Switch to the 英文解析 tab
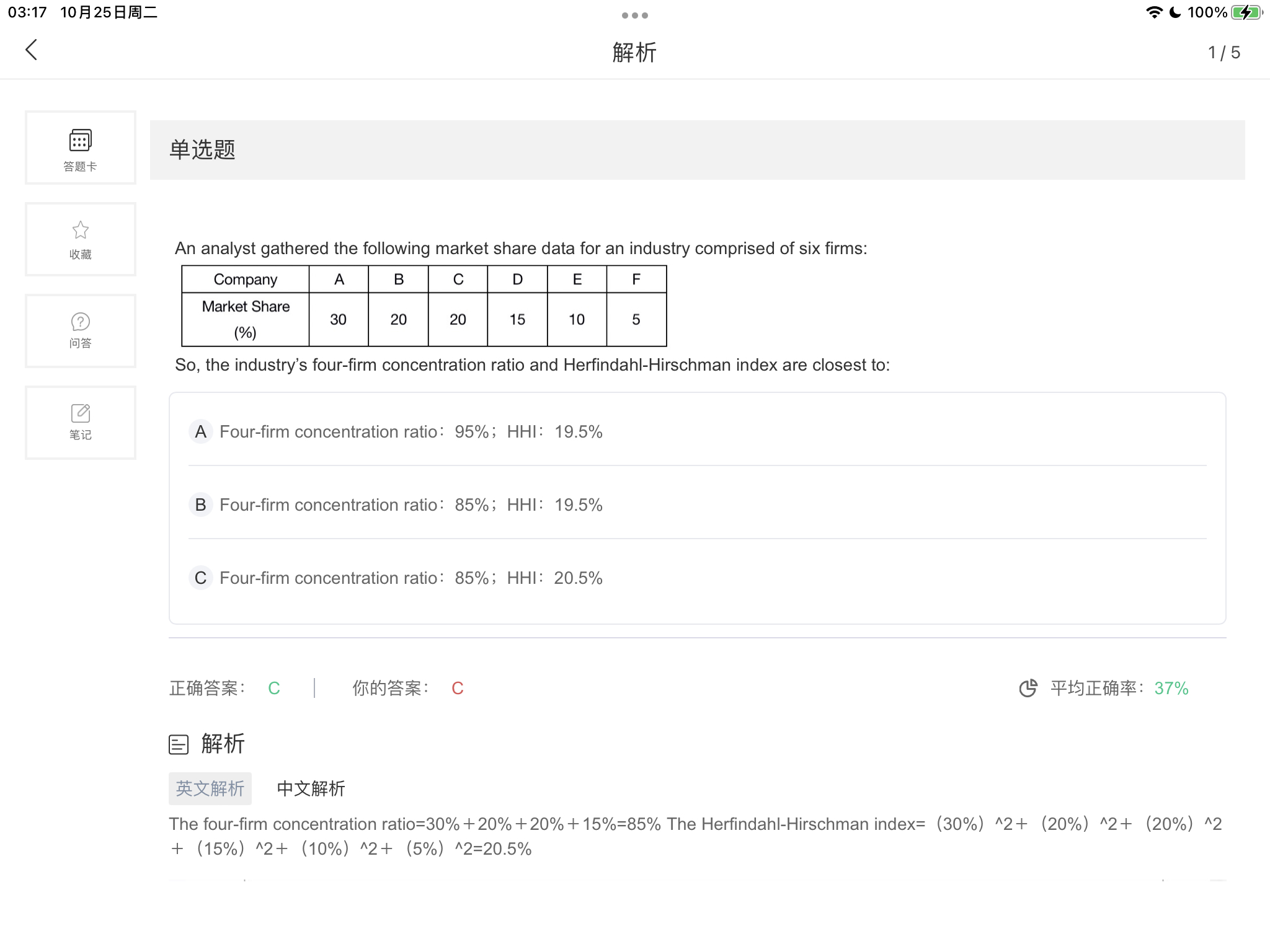The height and width of the screenshot is (952, 1270). point(210,788)
